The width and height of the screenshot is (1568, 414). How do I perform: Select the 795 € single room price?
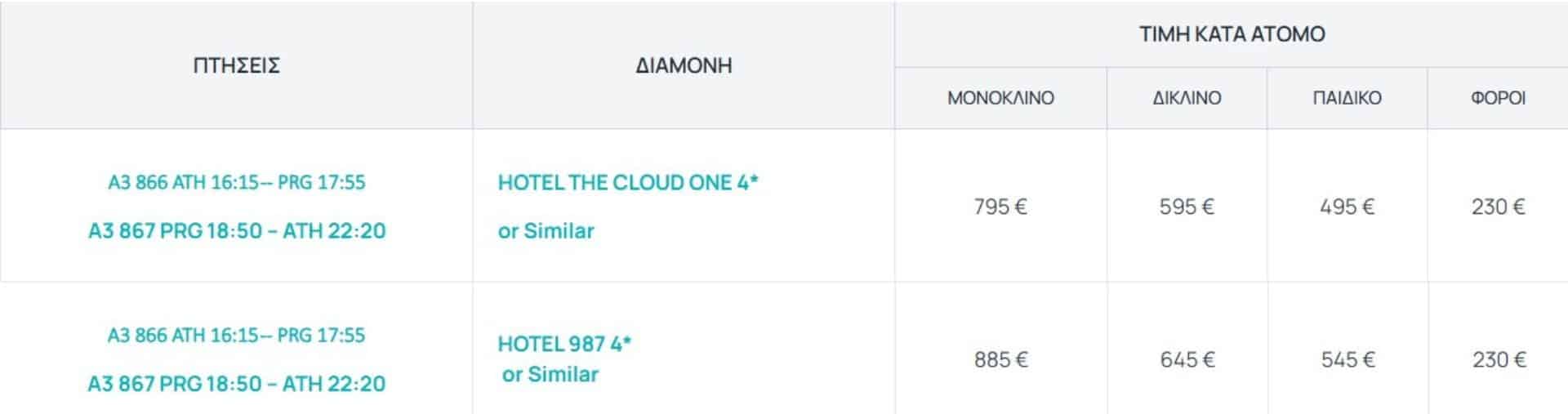1000,207
